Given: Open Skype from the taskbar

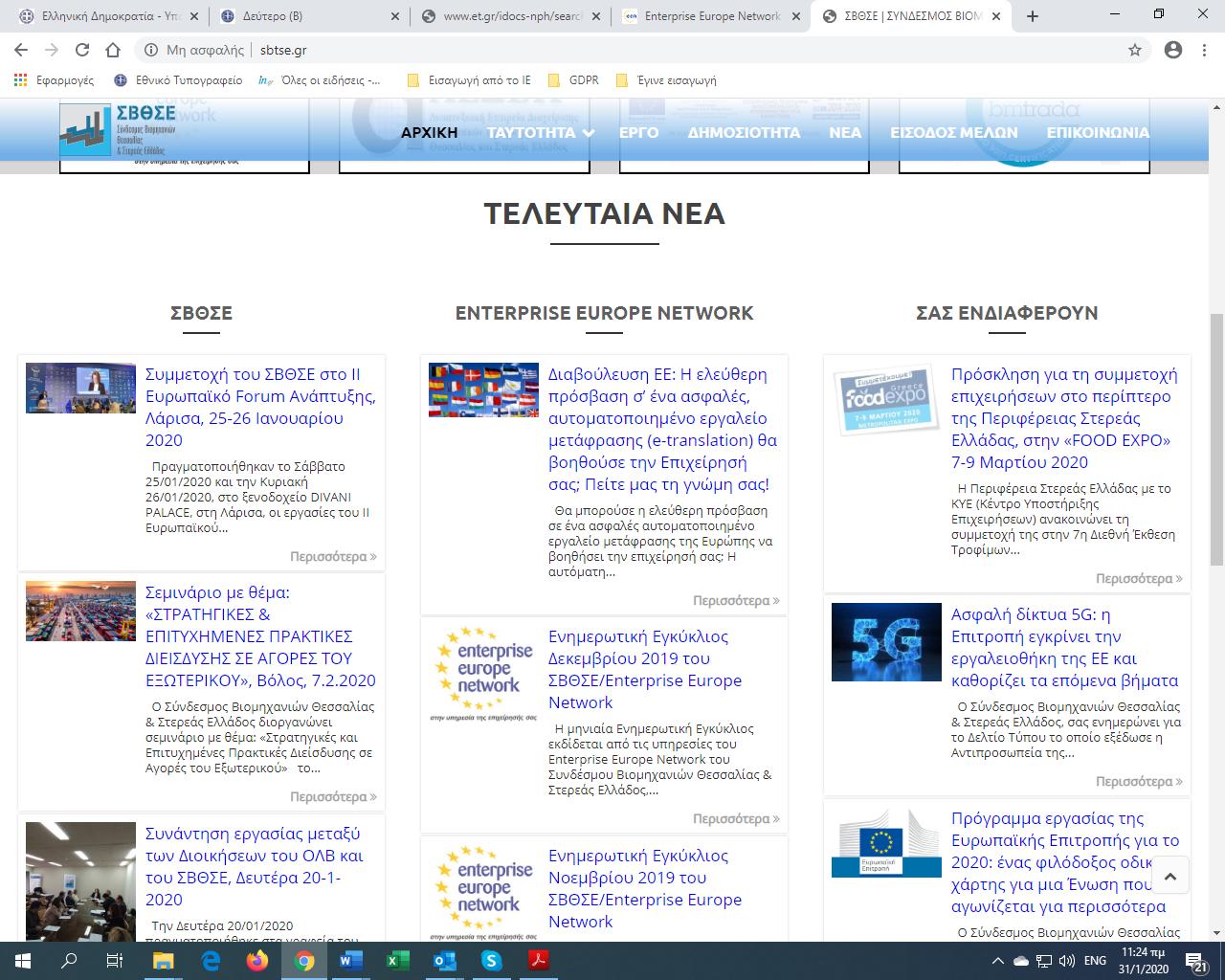Looking at the screenshot, I should click(x=492, y=960).
